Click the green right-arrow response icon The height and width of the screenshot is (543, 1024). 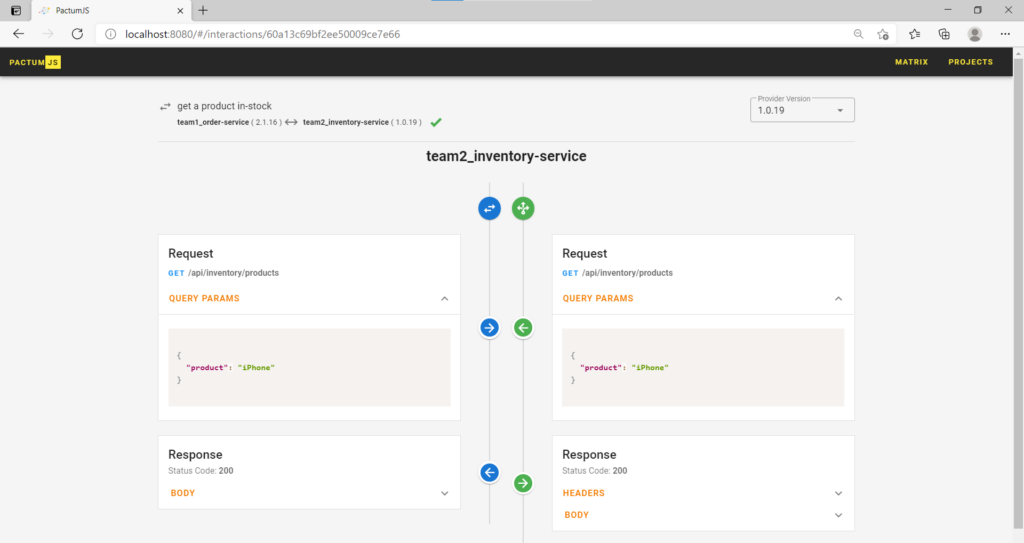523,484
